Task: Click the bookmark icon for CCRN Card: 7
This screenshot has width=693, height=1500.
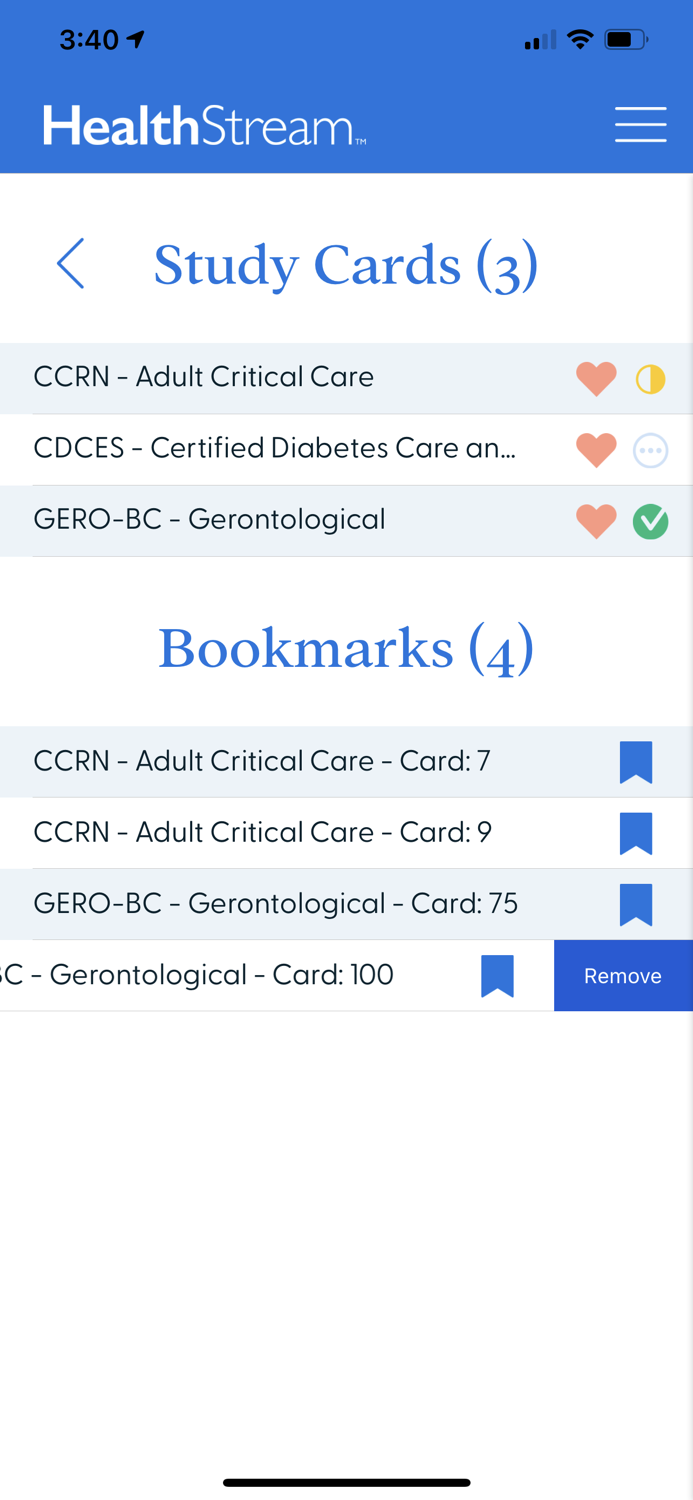Action: (x=637, y=761)
